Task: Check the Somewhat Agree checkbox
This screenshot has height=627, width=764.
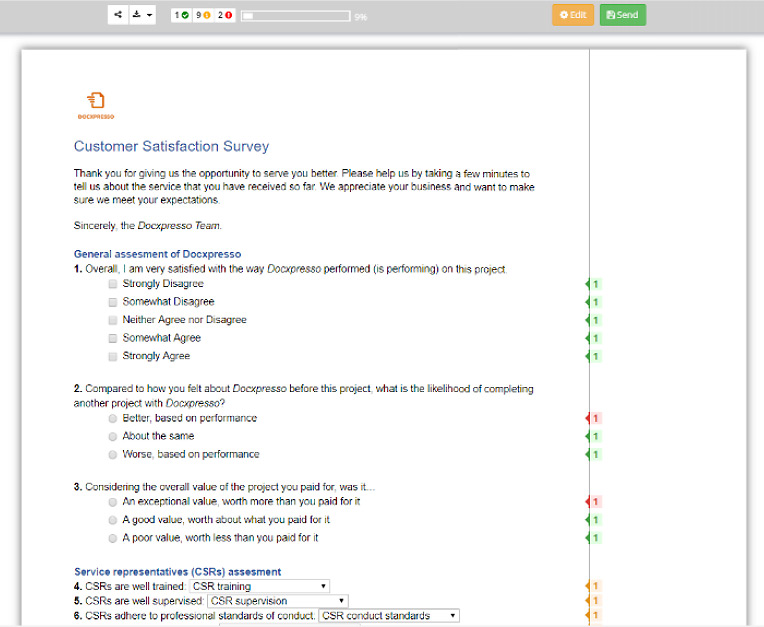Action: coord(113,338)
